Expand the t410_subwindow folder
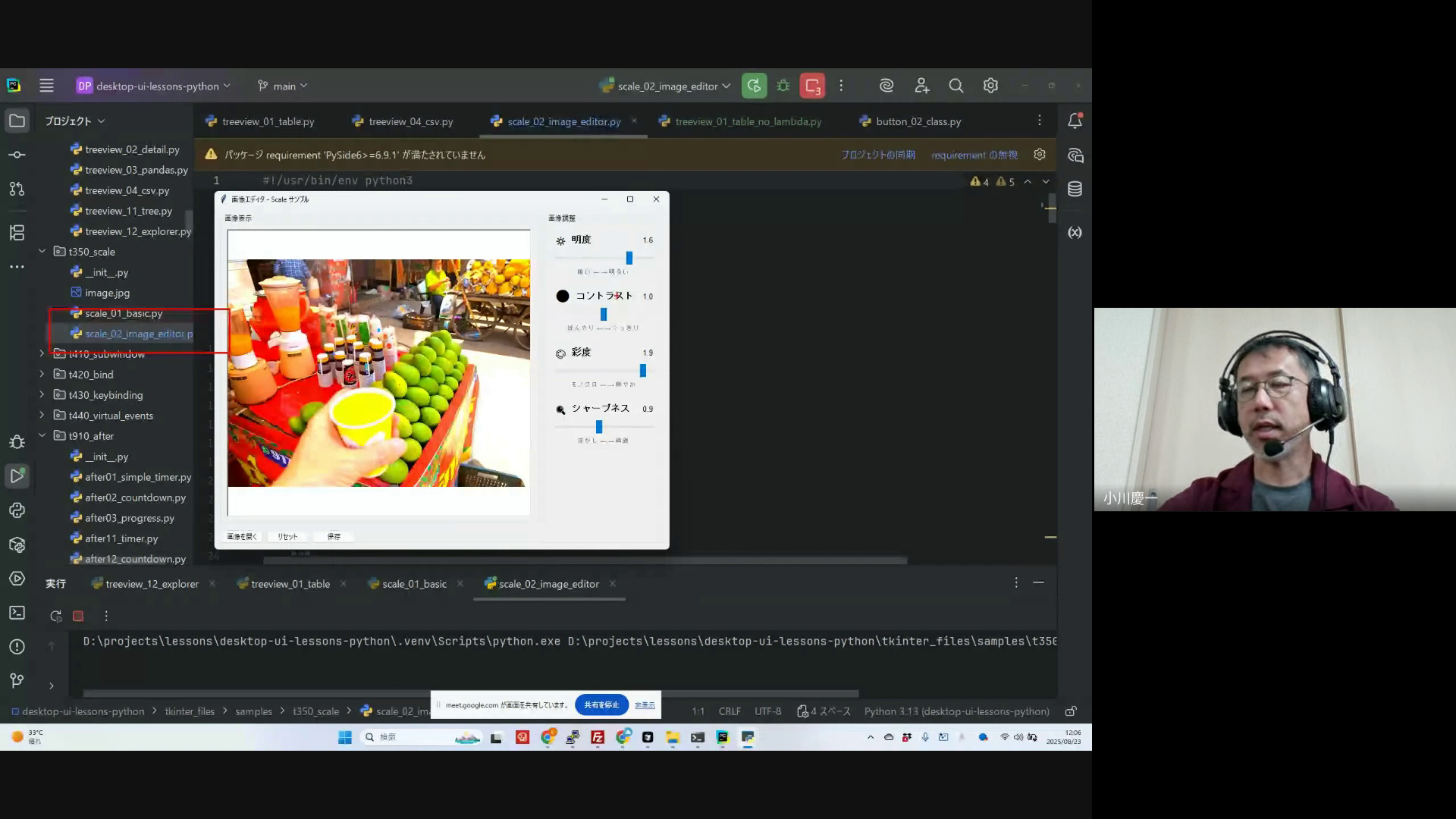The height and width of the screenshot is (819, 1456). tap(42, 353)
